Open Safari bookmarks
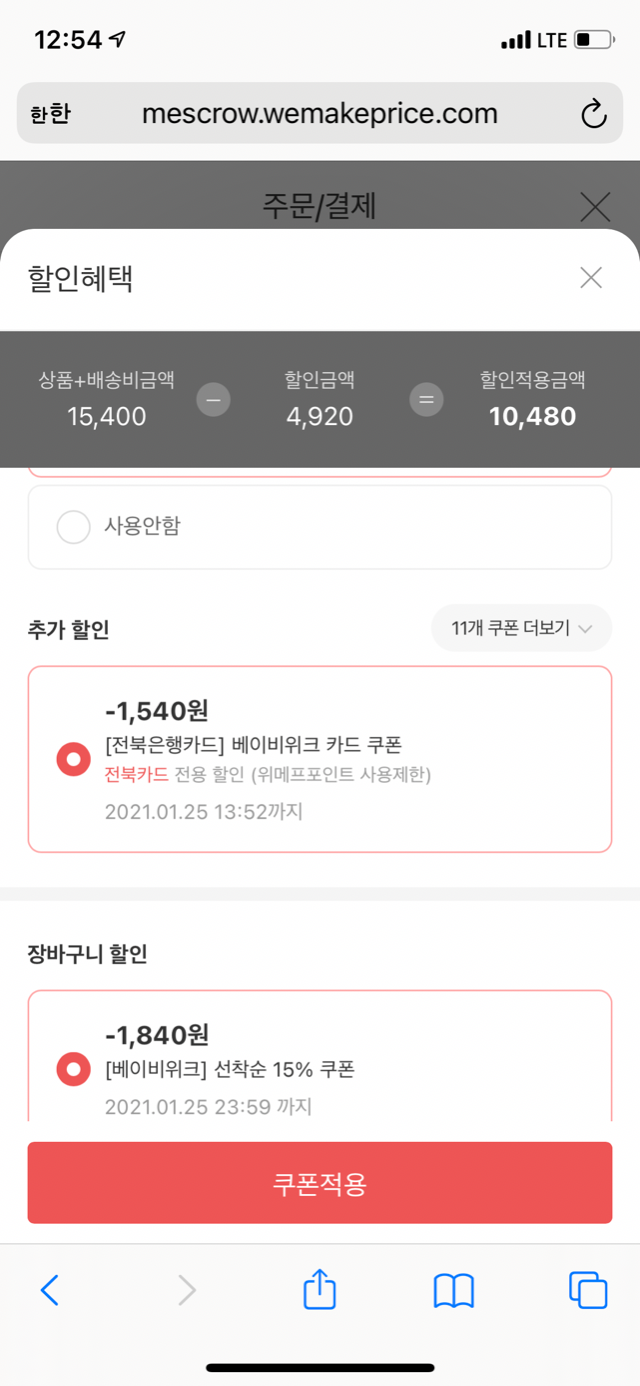This screenshot has width=640, height=1386. 453,1290
